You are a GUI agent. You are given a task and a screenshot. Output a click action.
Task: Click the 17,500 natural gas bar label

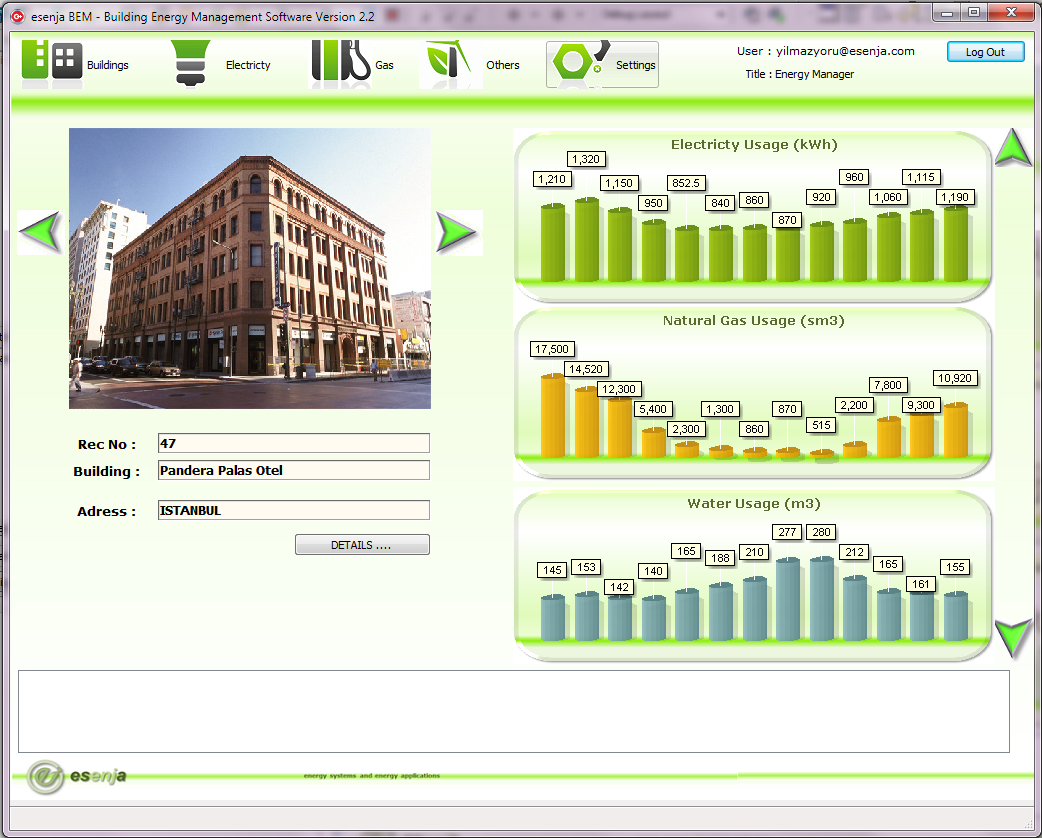(551, 349)
